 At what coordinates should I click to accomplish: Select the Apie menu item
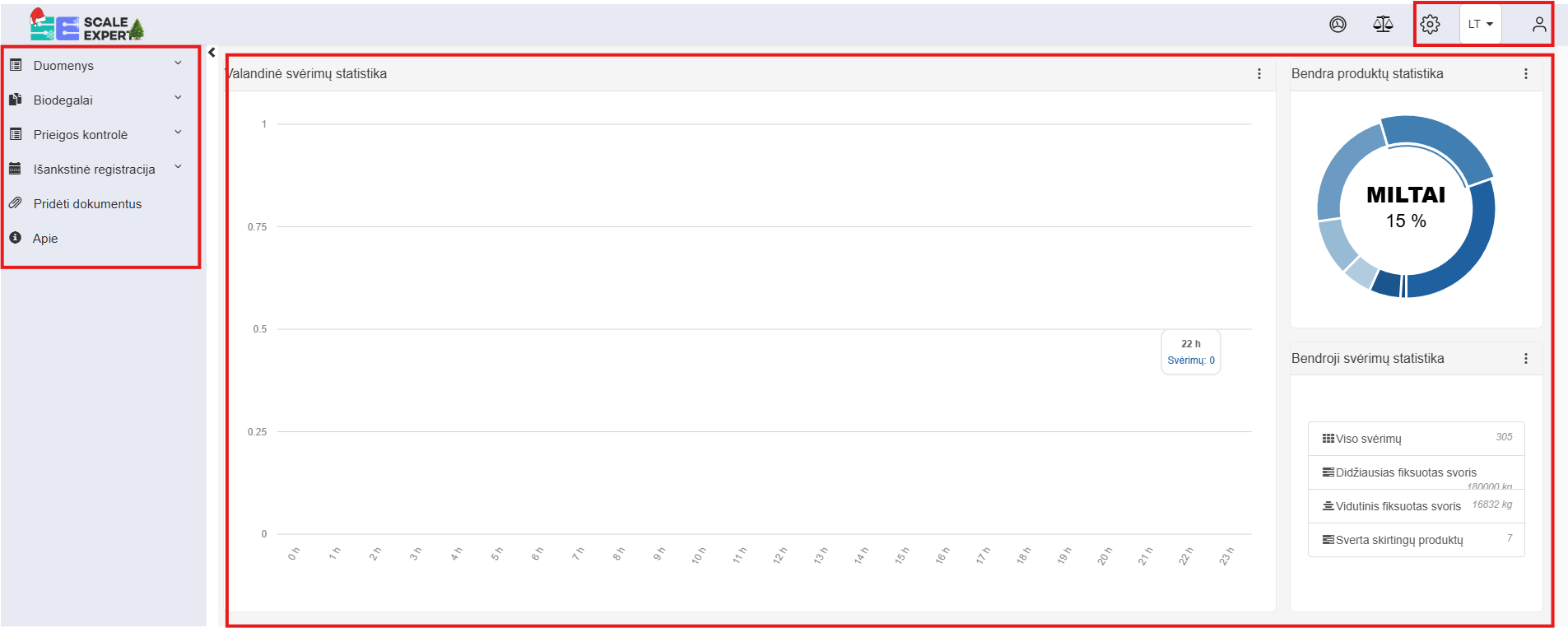click(x=45, y=239)
